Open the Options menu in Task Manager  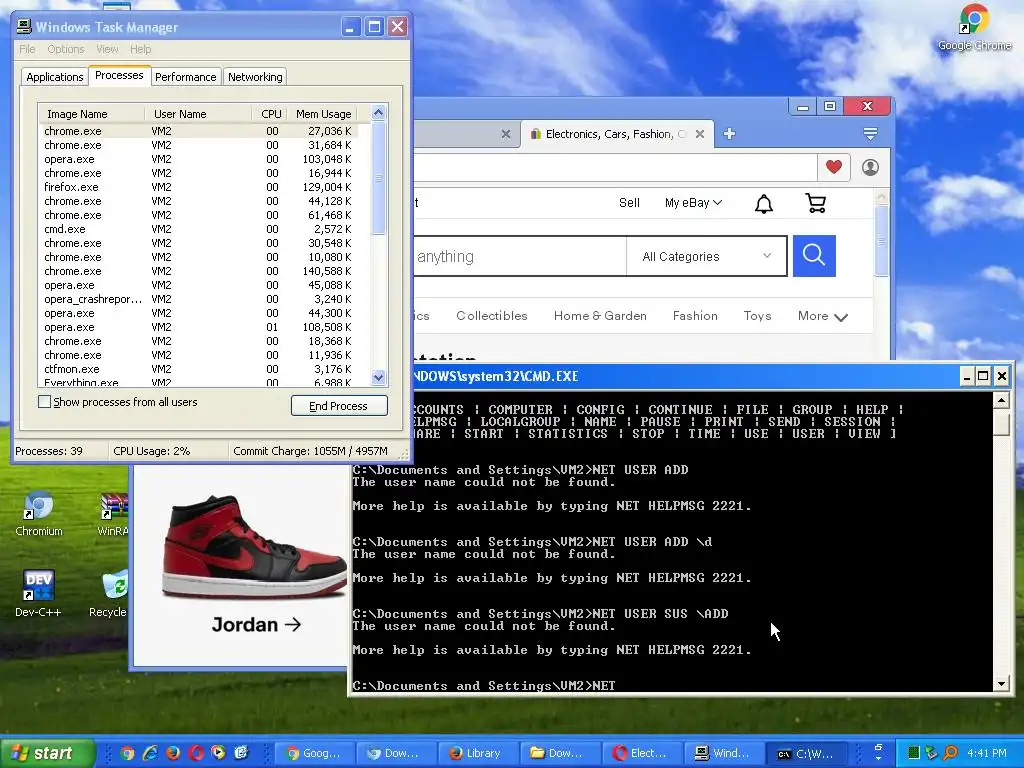[65, 49]
